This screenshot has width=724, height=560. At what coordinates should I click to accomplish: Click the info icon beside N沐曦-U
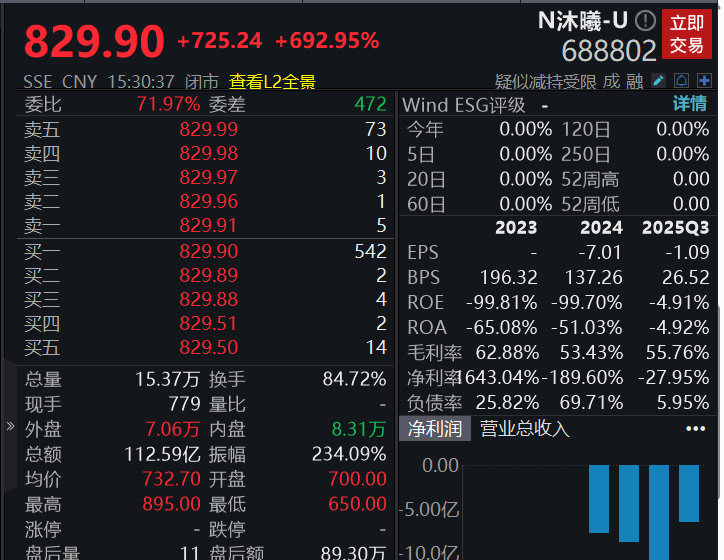click(x=646, y=20)
